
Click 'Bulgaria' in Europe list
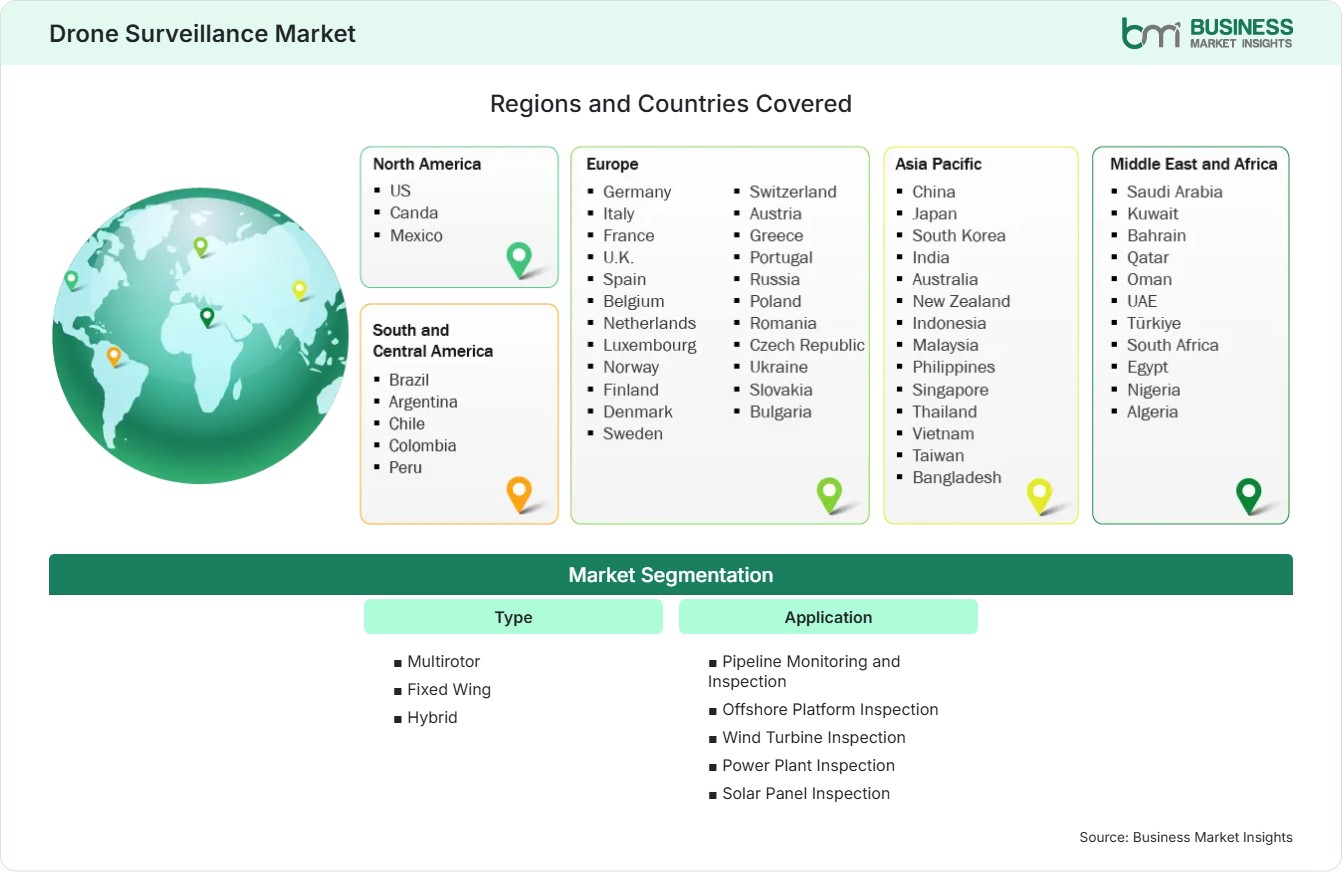pyautogui.click(x=781, y=412)
